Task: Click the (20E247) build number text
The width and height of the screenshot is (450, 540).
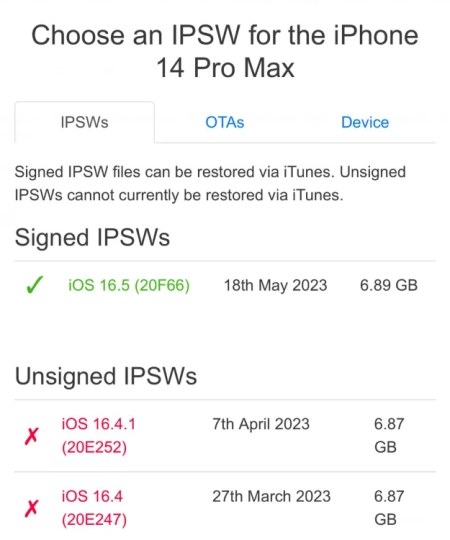Action: [94, 520]
